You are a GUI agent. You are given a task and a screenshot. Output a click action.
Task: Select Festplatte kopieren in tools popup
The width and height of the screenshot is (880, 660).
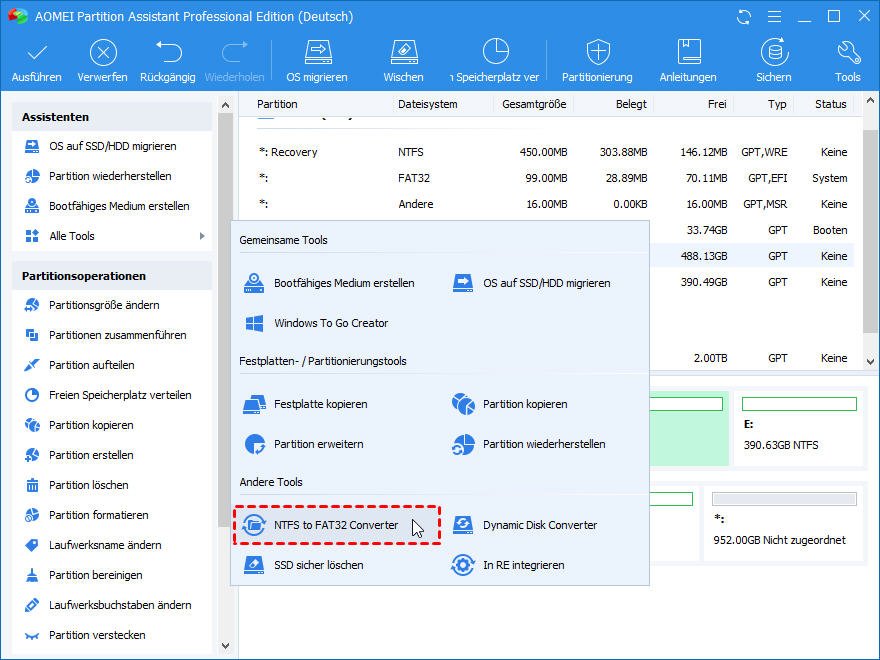click(305, 404)
